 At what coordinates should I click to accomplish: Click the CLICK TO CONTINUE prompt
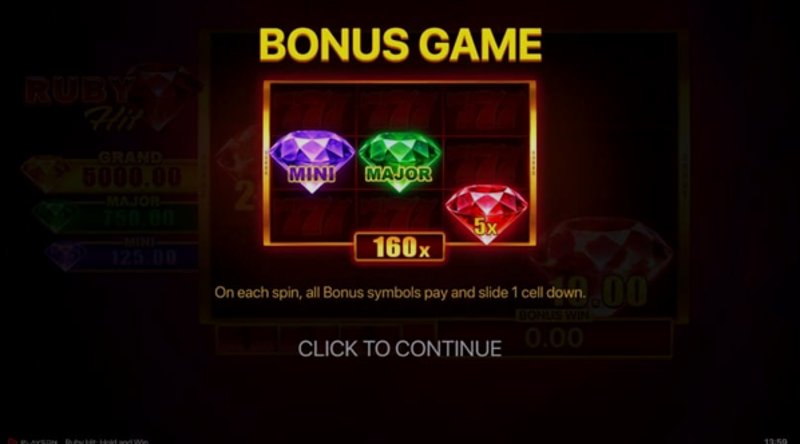pos(399,349)
